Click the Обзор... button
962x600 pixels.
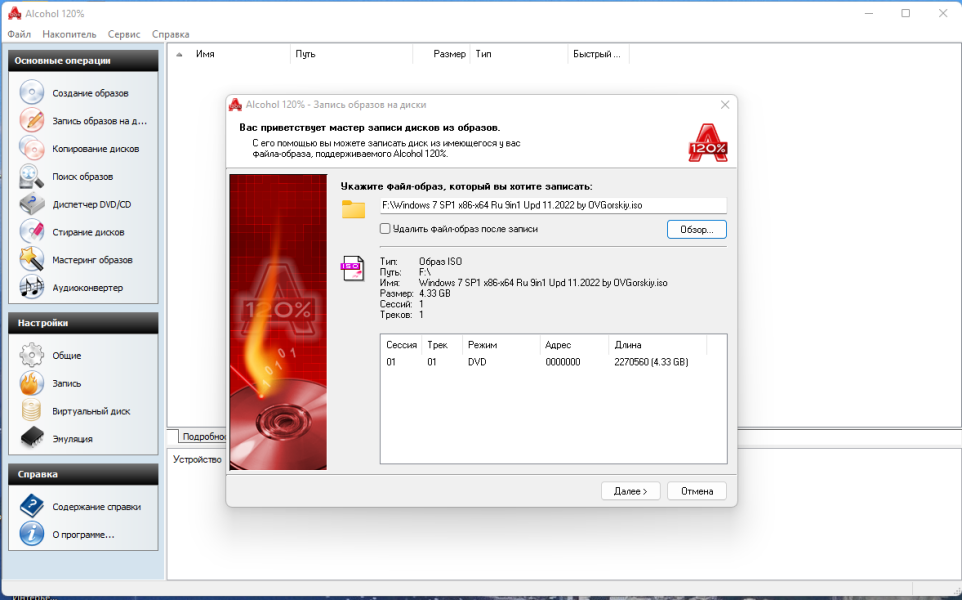(696, 229)
